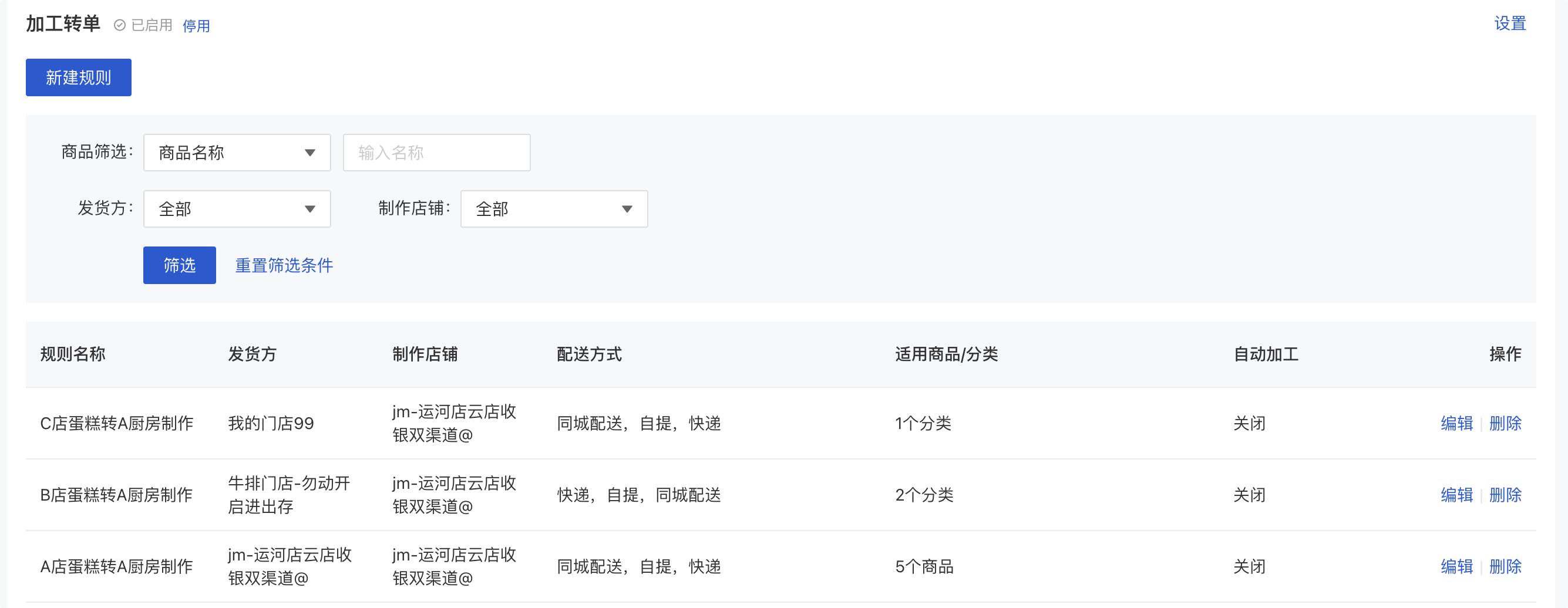The width and height of the screenshot is (1568, 608).
Task: Edit the C店蛋糕转A厨房制作 rule
Action: click(1456, 423)
